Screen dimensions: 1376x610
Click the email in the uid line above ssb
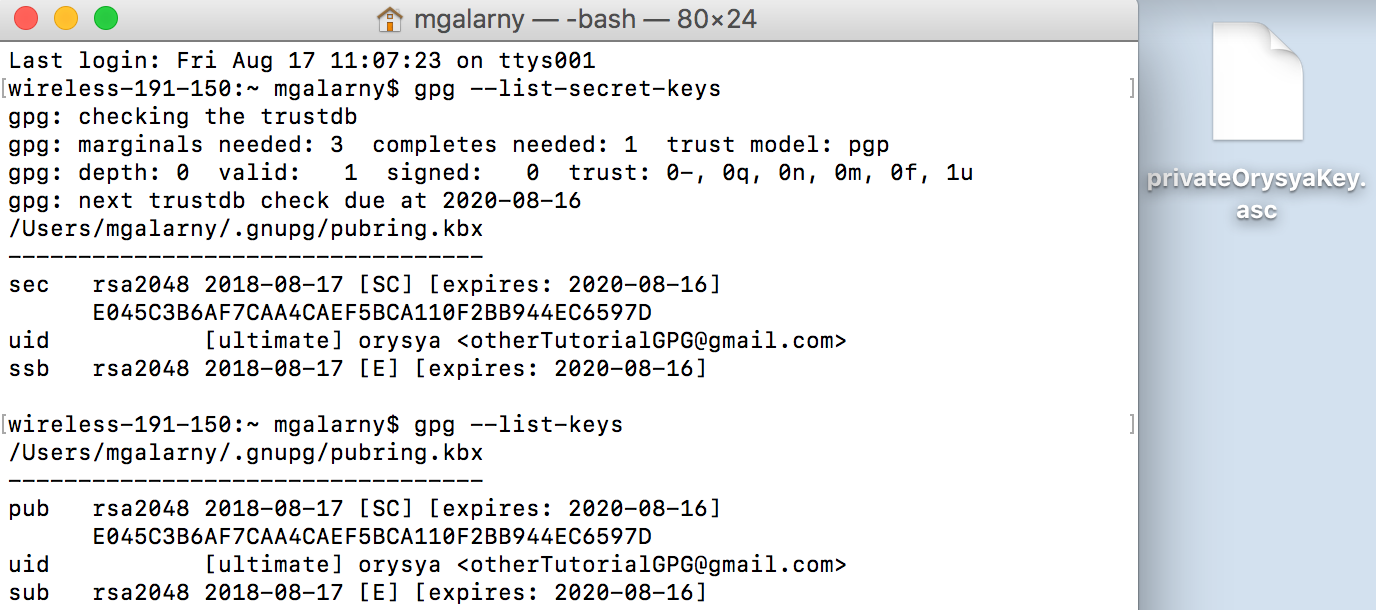651,341
